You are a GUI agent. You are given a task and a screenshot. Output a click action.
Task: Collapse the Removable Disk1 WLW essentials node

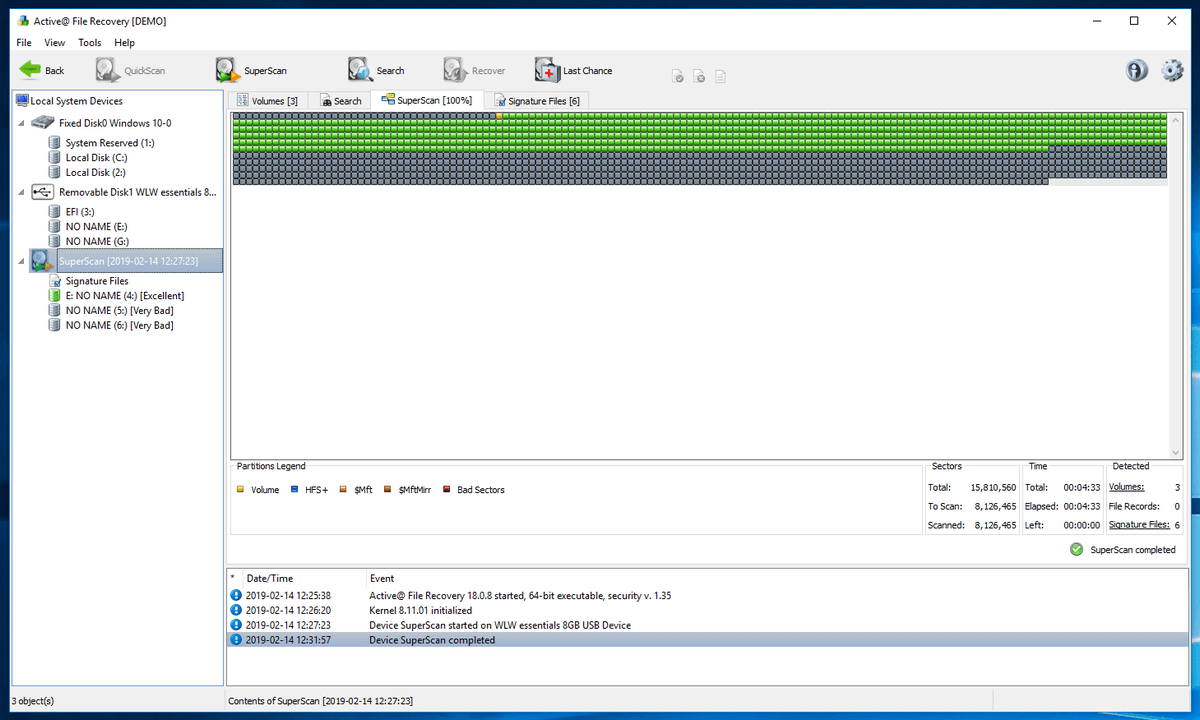point(22,192)
